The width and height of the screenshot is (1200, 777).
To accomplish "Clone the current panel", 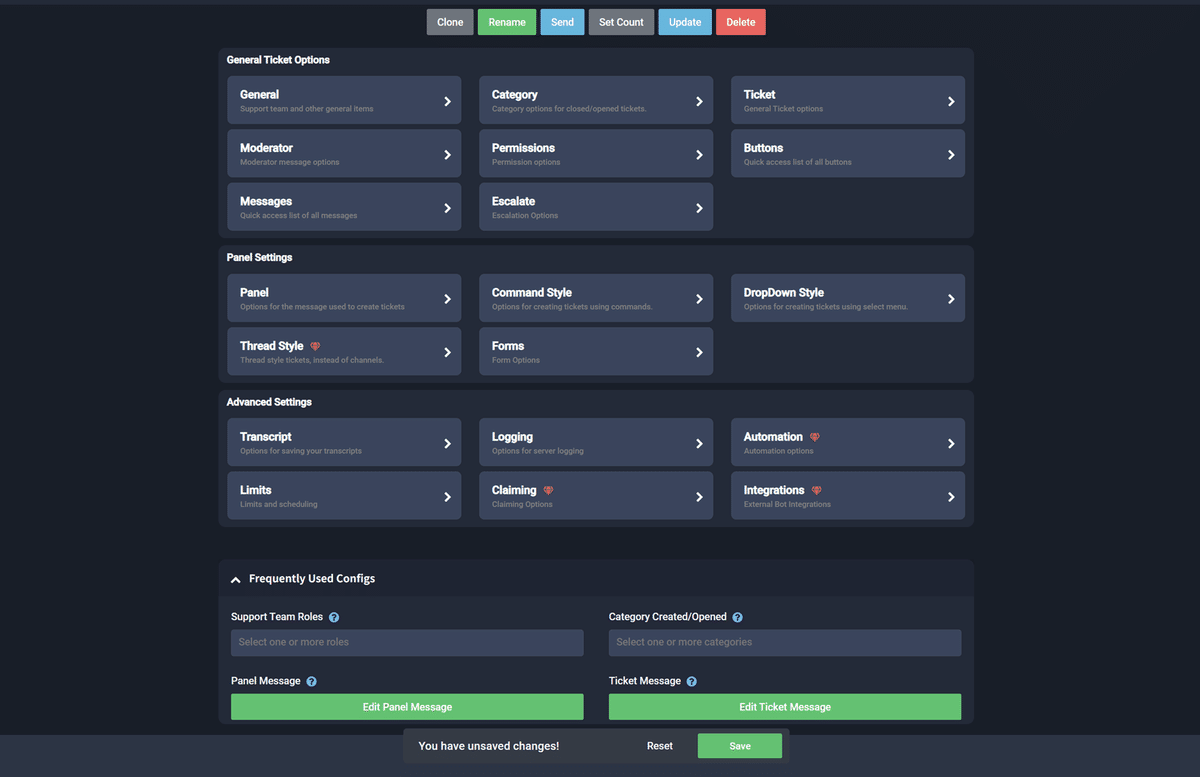I will pos(449,21).
